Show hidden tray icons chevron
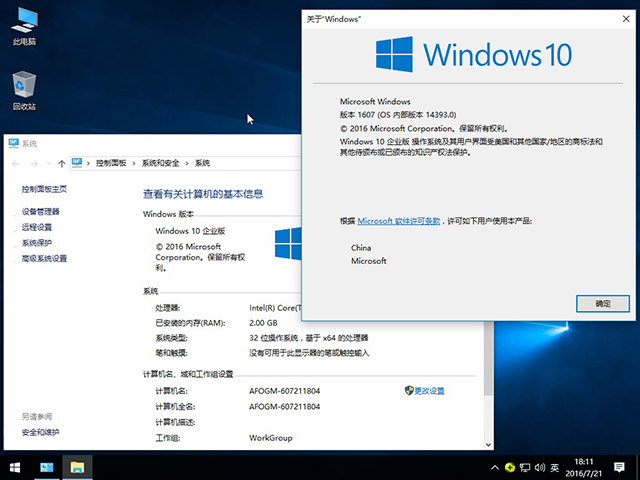Image resolution: width=640 pixels, height=480 pixels. (x=493, y=467)
